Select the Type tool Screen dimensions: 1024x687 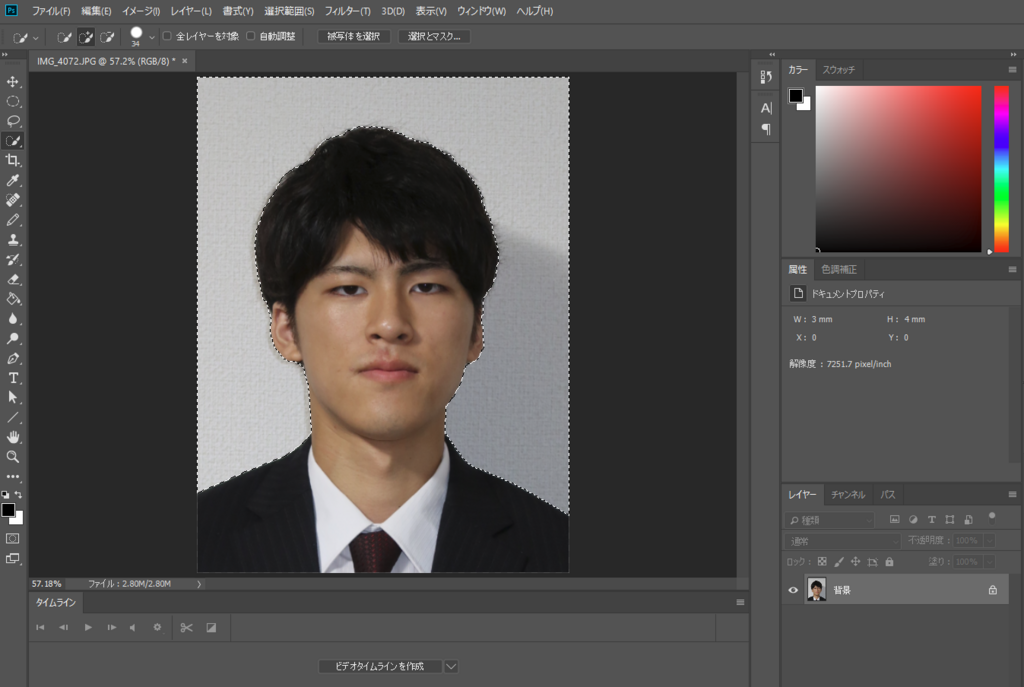click(12, 378)
